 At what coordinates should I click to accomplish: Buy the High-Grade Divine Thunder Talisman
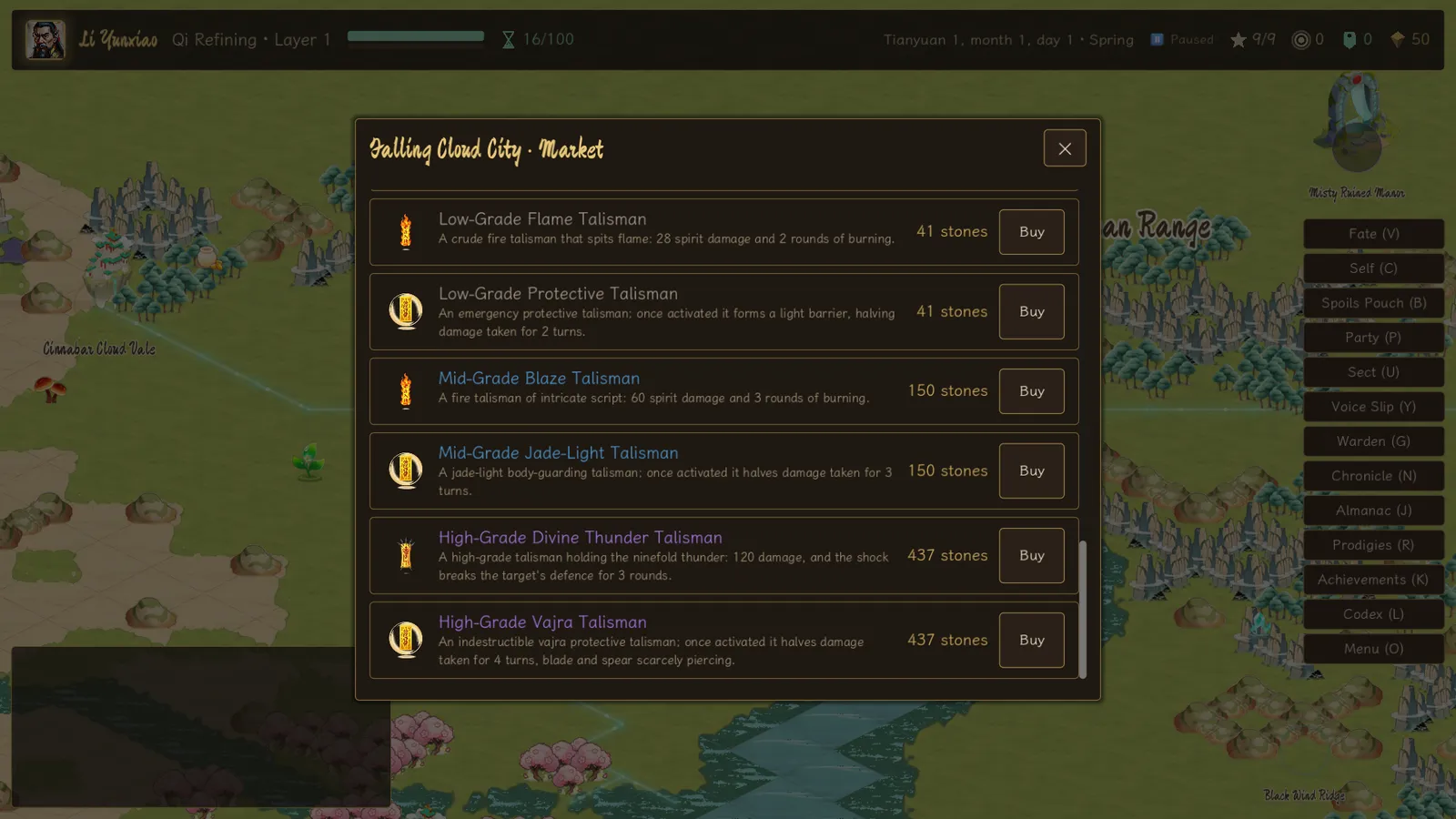[x=1032, y=555]
